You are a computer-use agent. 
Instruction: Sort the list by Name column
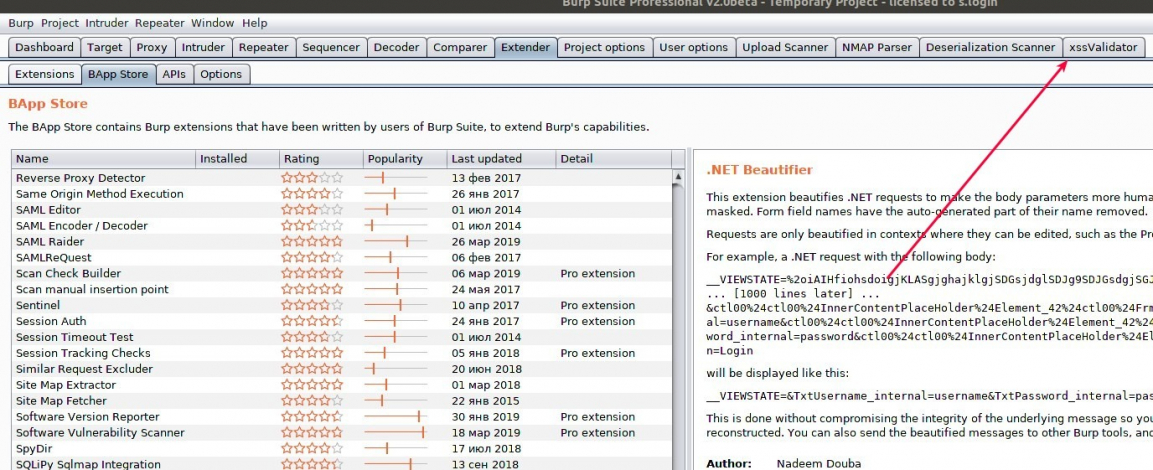pos(103,159)
